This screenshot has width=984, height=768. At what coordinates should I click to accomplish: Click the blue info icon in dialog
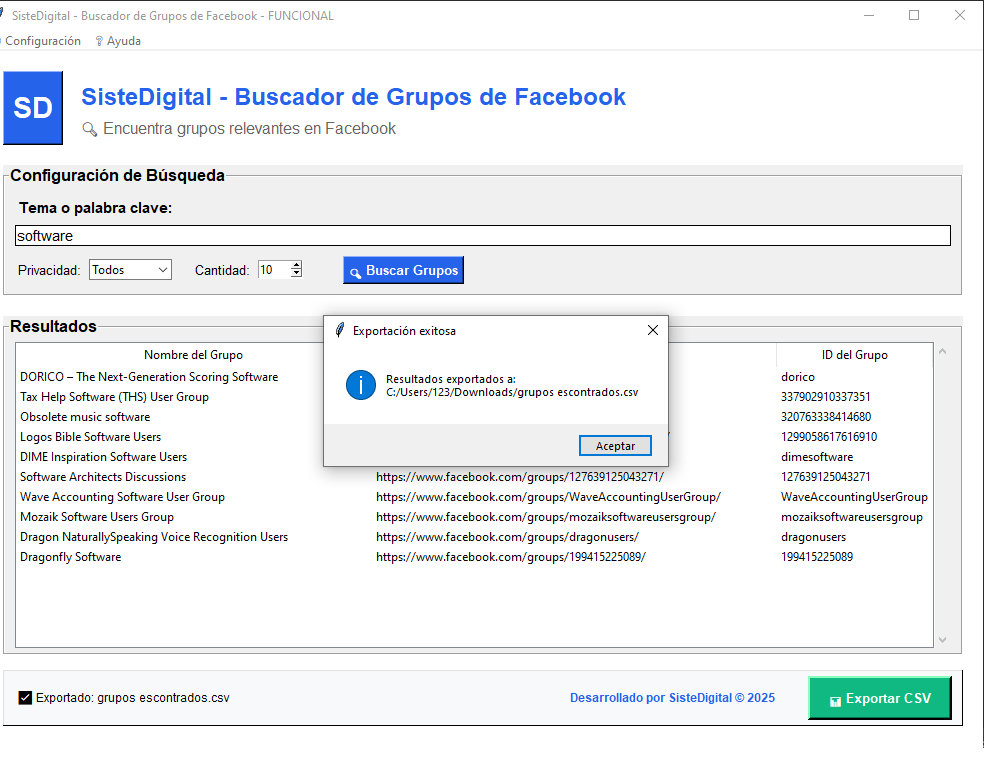361,385
